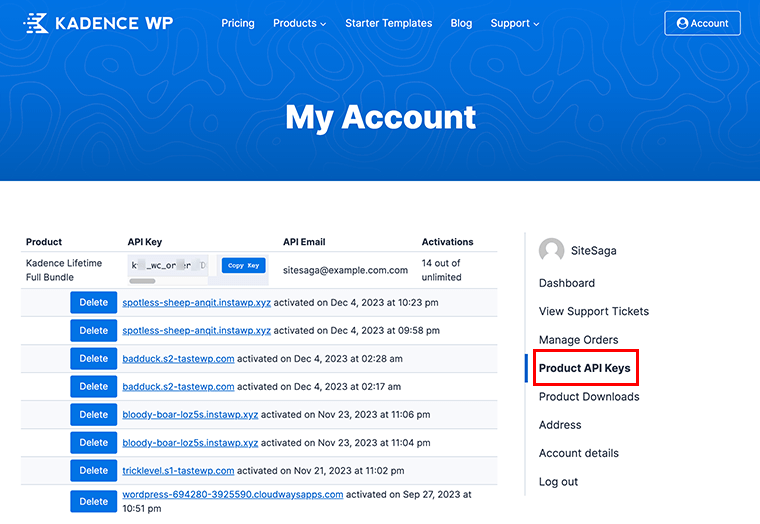The height and width of the screenshot is (524, 760).
Task: Open spotless-sheep link activated at 09:58 pm
Action: pyautogui.click(x=196, y=331)
